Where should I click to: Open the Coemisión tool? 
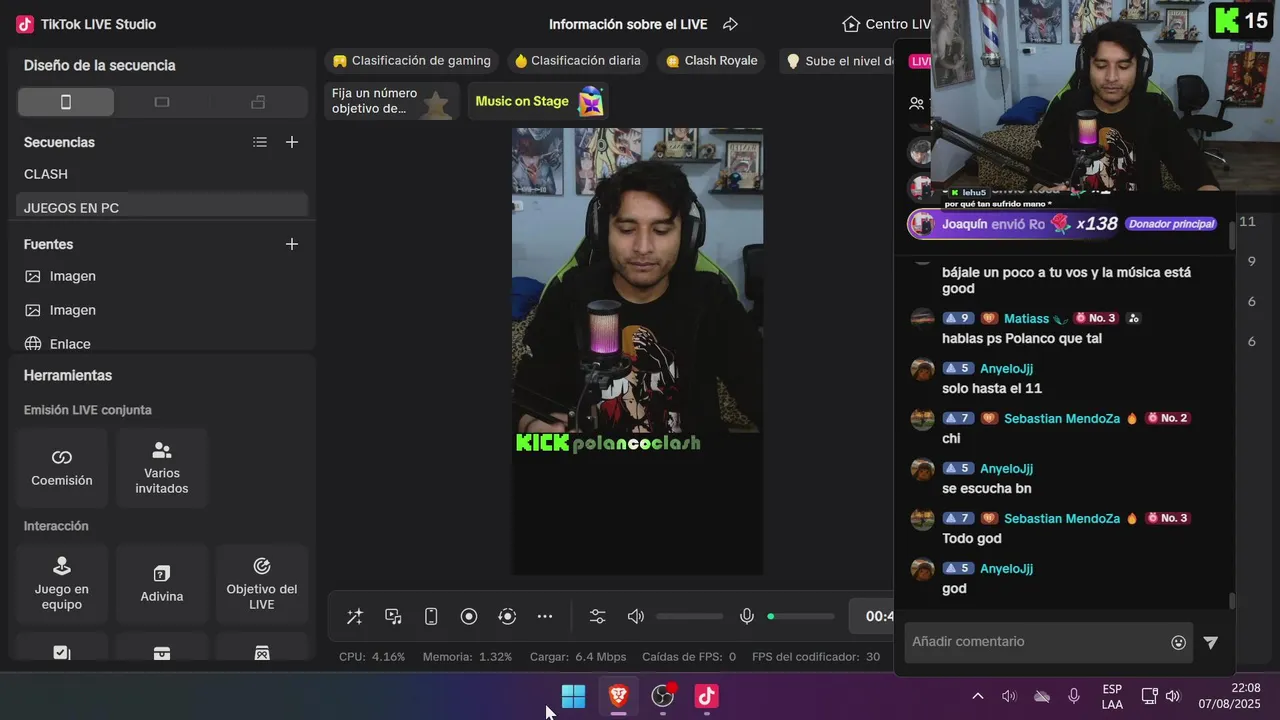click(x=62, y=467)
